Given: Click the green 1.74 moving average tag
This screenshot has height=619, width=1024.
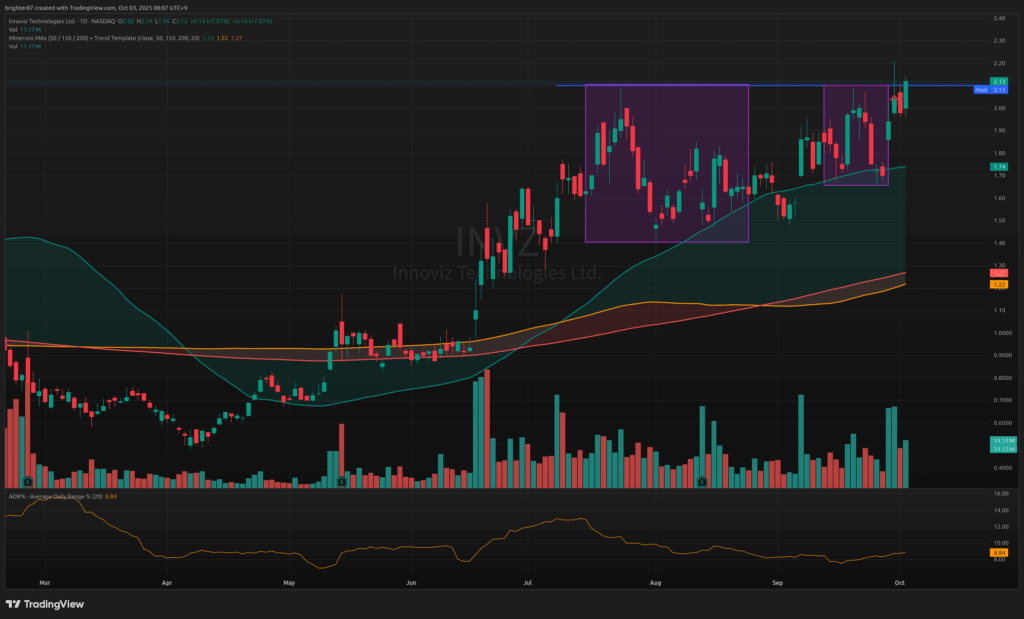Looking at the screenshot, I should pyautogui.click(x=998, y=166).
